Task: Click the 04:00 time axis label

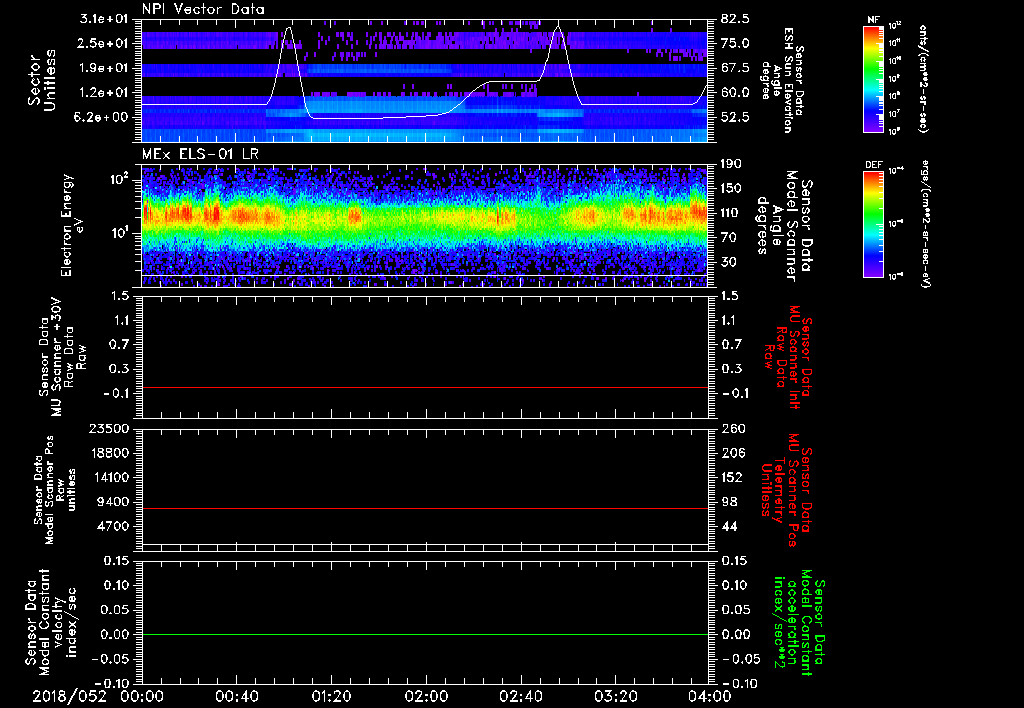Action: 708,694
